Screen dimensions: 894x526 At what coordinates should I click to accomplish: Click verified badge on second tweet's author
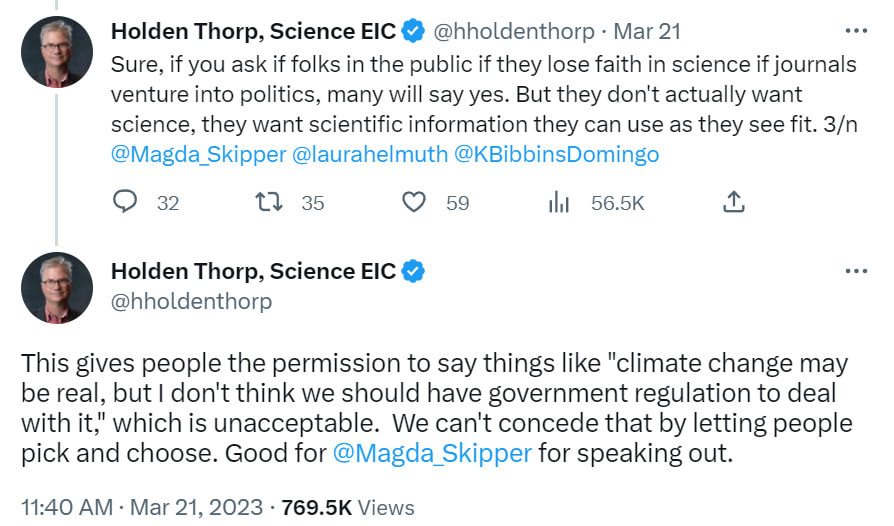(413, 271)
